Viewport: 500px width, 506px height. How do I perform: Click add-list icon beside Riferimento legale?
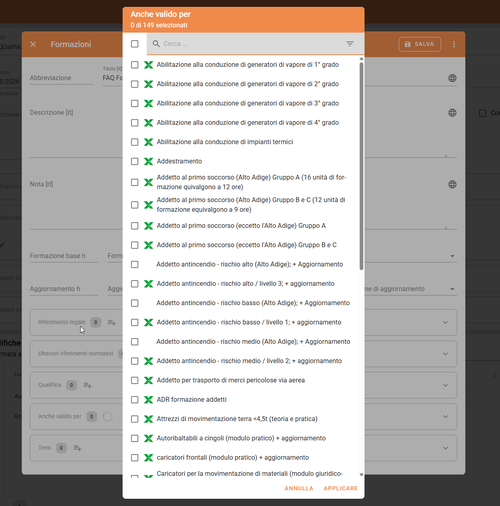point(112,322)
